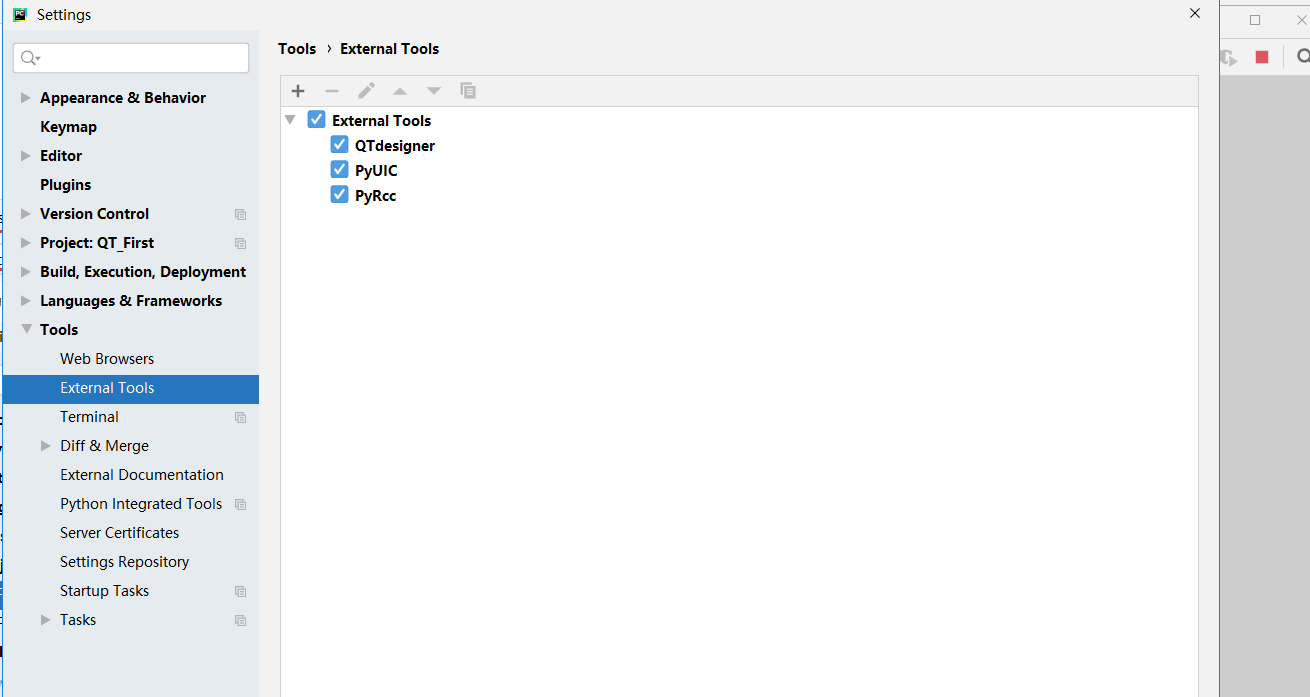Viewport: 1310px width, 697px height.
Task: Expand the Version Control section
Action: (26, 214)
